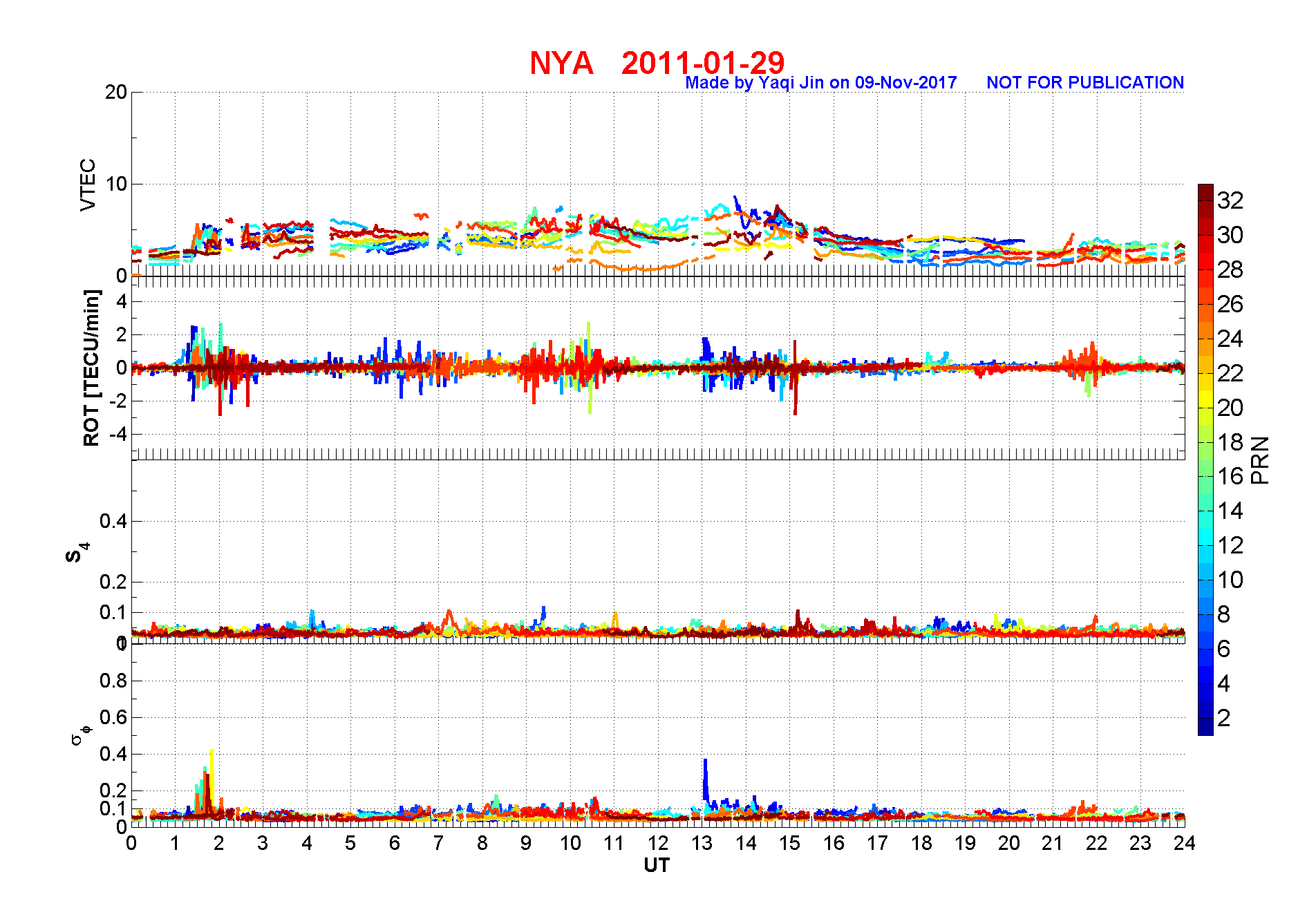Screen dimensions: 1316x919
Task: Click the x-axis tick label 13
Action: click(x=702, y=843)
